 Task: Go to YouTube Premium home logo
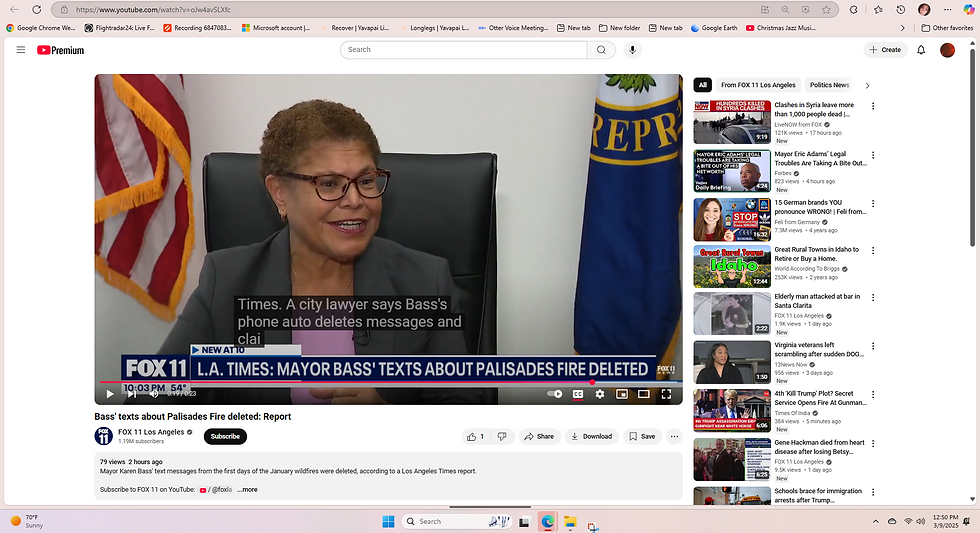(x=60, y=50)
